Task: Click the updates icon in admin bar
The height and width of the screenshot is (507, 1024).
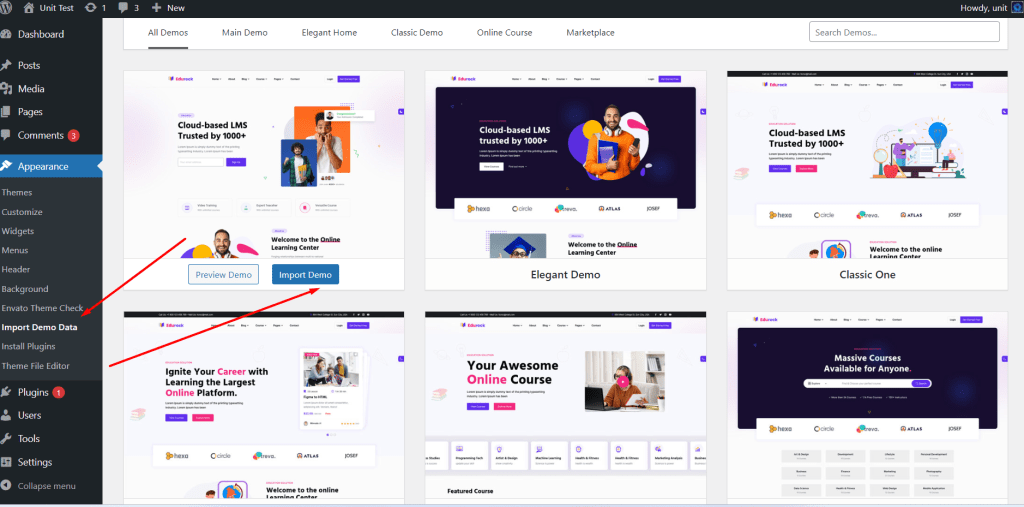Action: (90, 8)
